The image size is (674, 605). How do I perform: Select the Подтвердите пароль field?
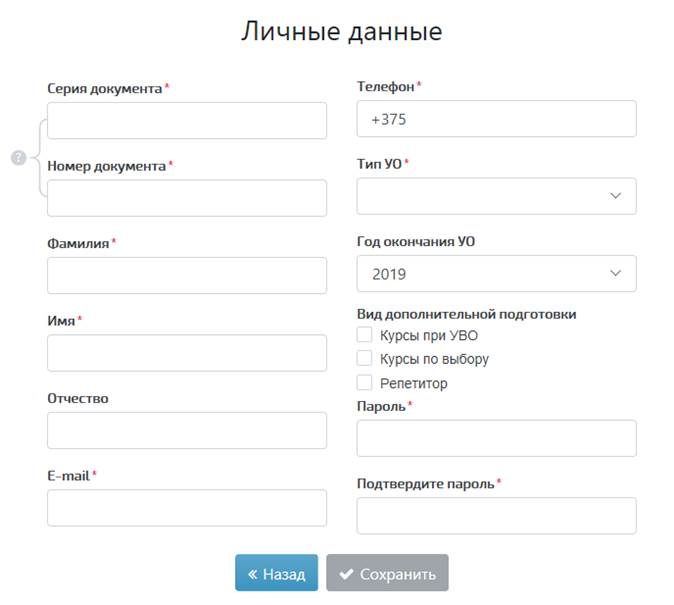tap(496, 516)
